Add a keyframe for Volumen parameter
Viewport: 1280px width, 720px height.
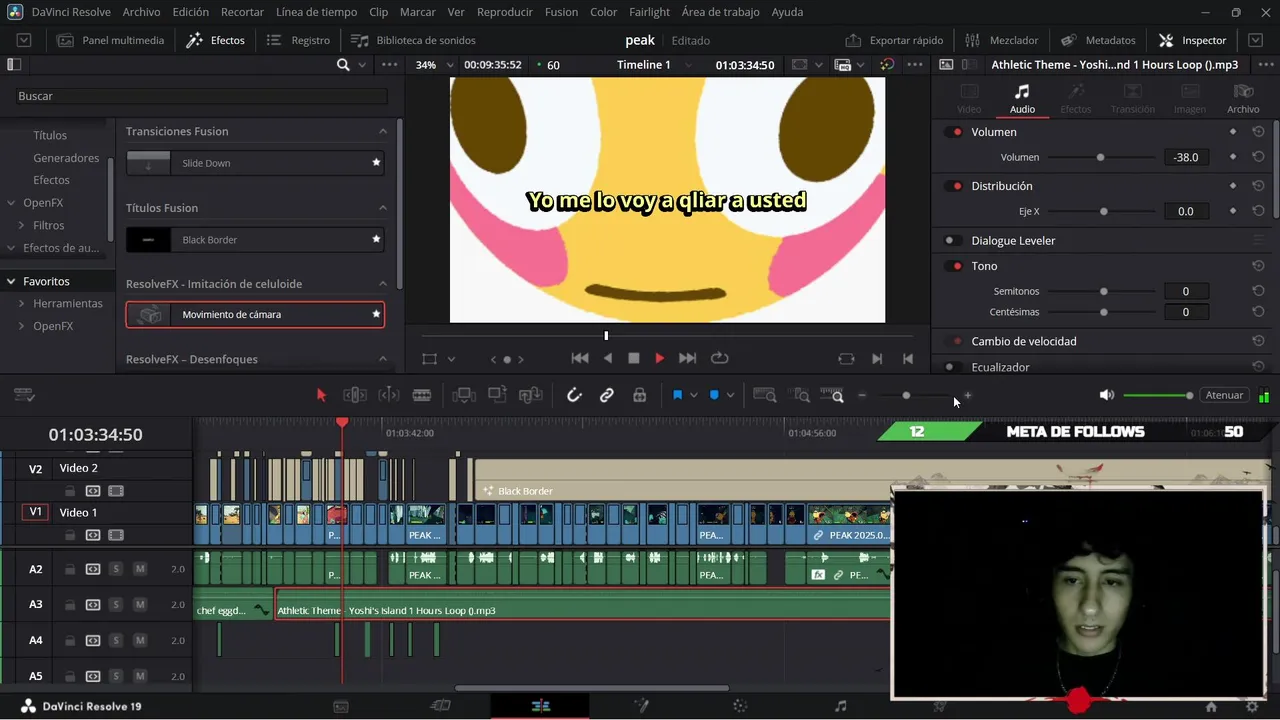pos(1233,157)
